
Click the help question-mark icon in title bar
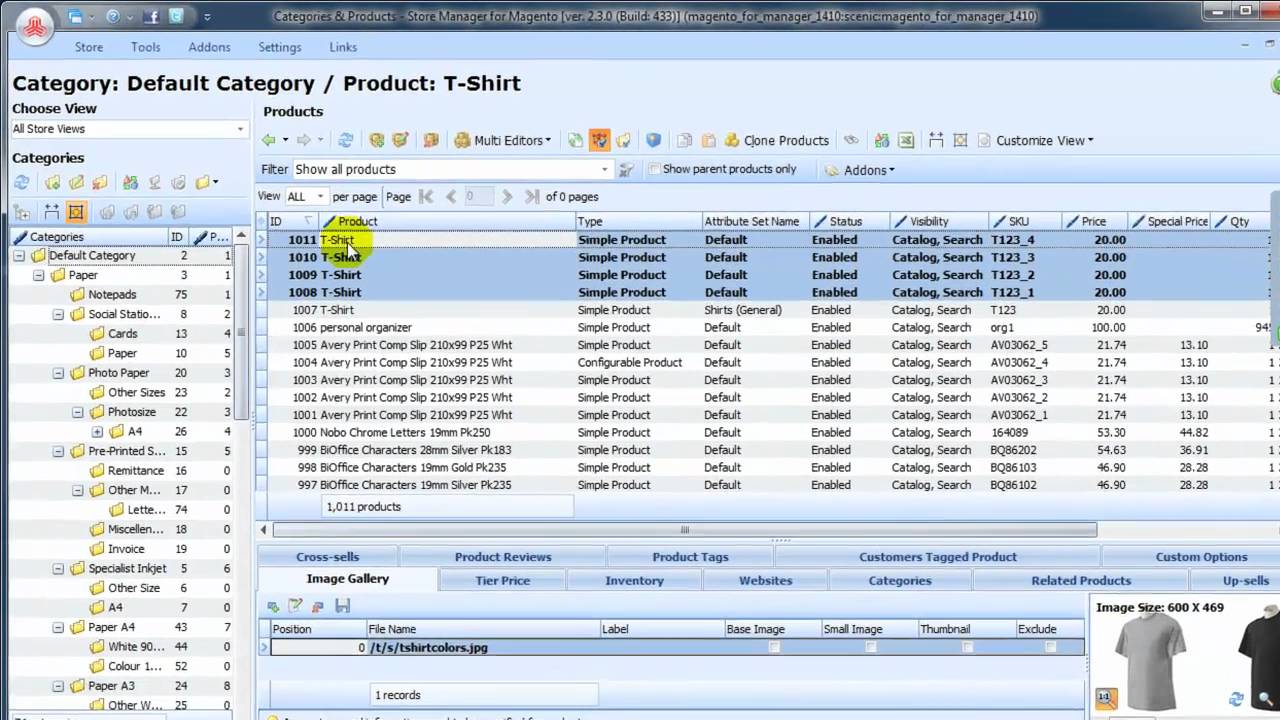[113, 16]
